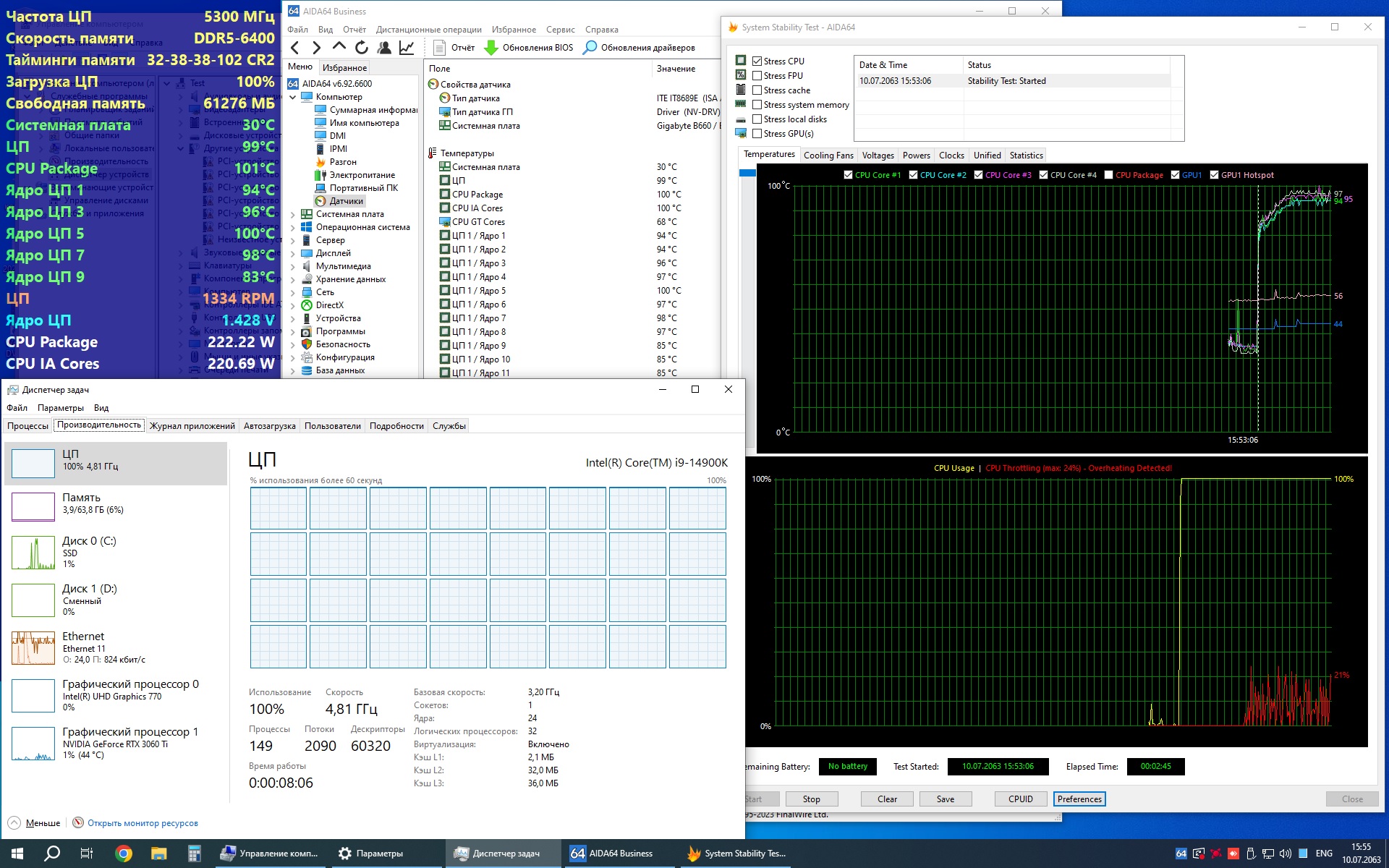Open Автозагрузка tab in Task Manager
Screen dimensions: 1389x868
click(x=270, y=426)
